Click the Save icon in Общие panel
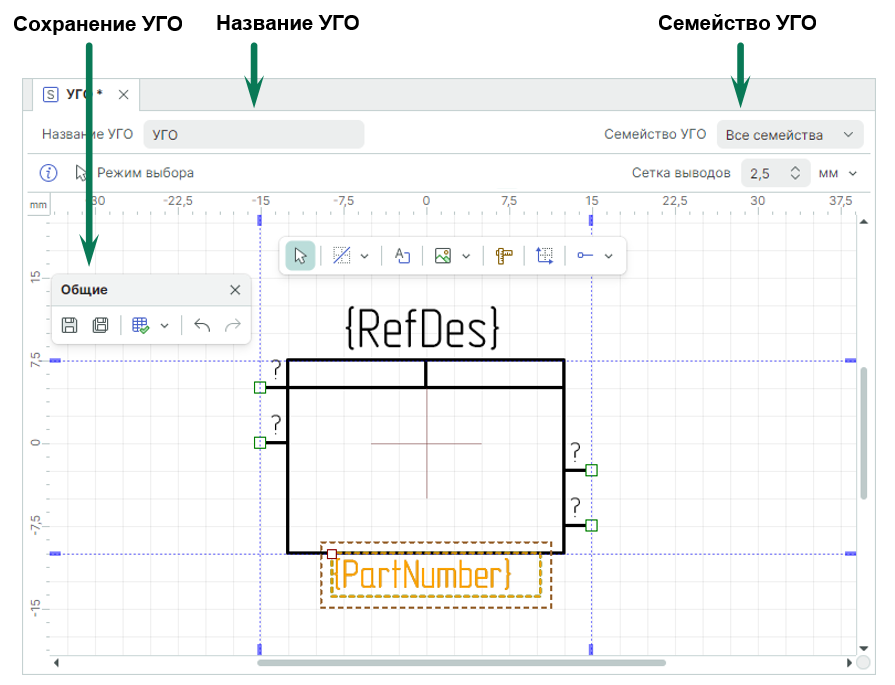 click(70, 325)
